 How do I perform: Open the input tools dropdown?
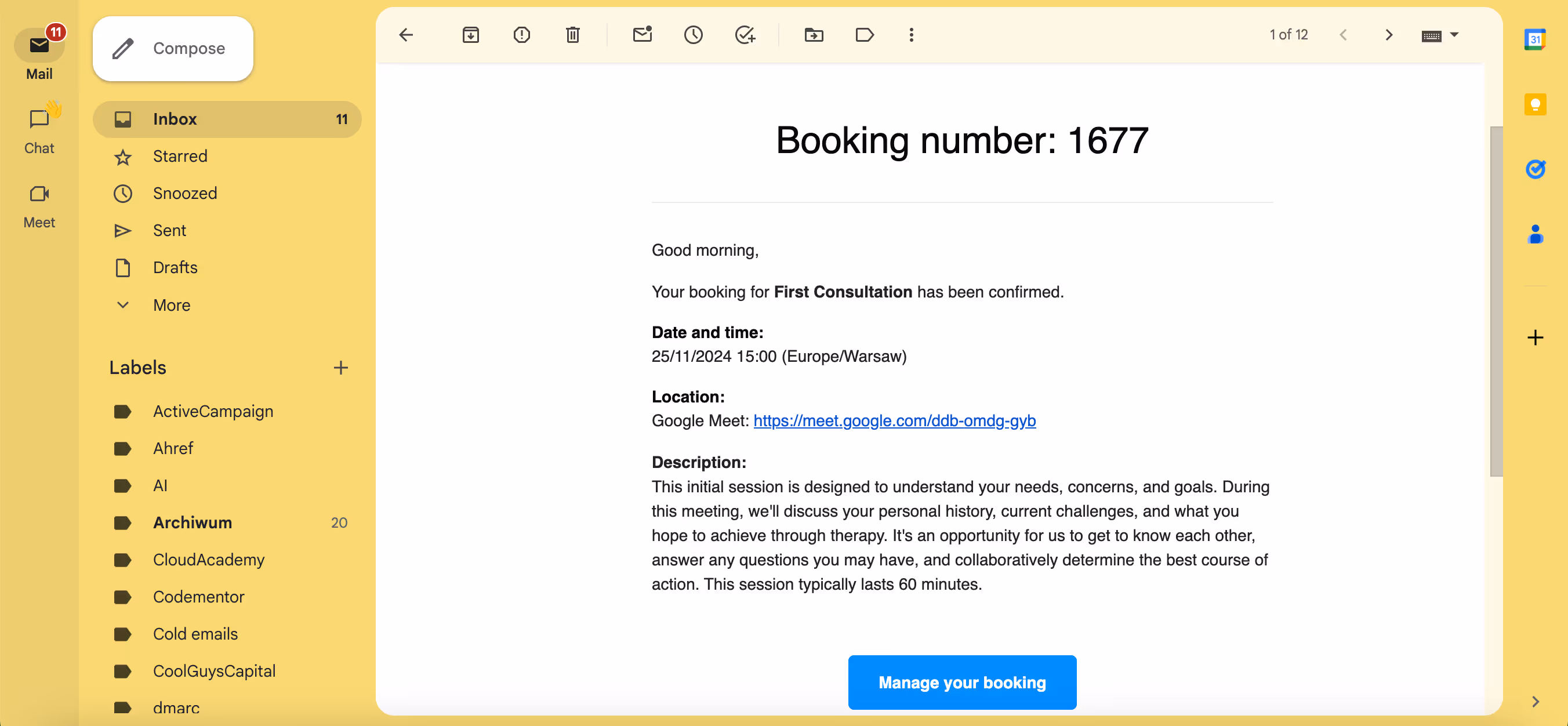tap(1454, 35)
